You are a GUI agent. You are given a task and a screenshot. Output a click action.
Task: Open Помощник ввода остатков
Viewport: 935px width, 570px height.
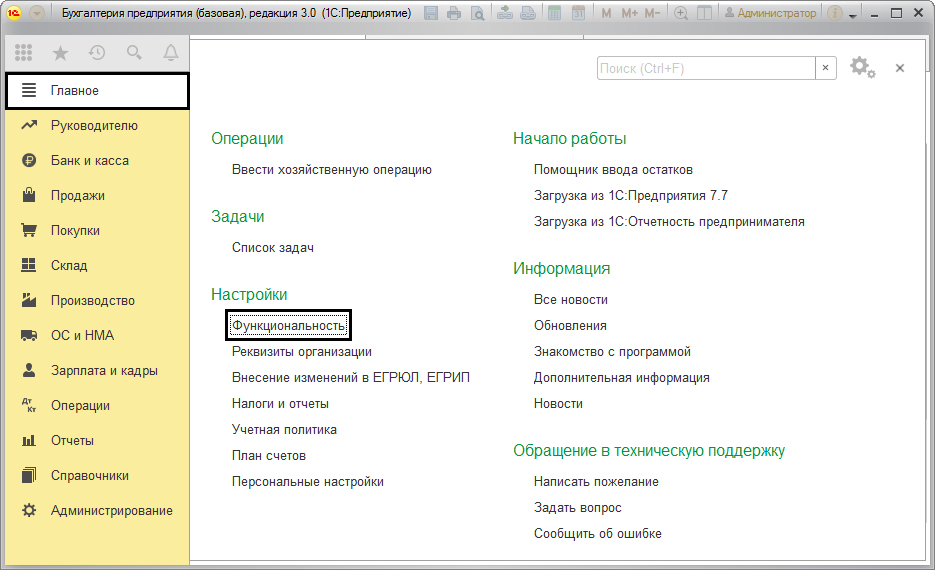point(613,170)
